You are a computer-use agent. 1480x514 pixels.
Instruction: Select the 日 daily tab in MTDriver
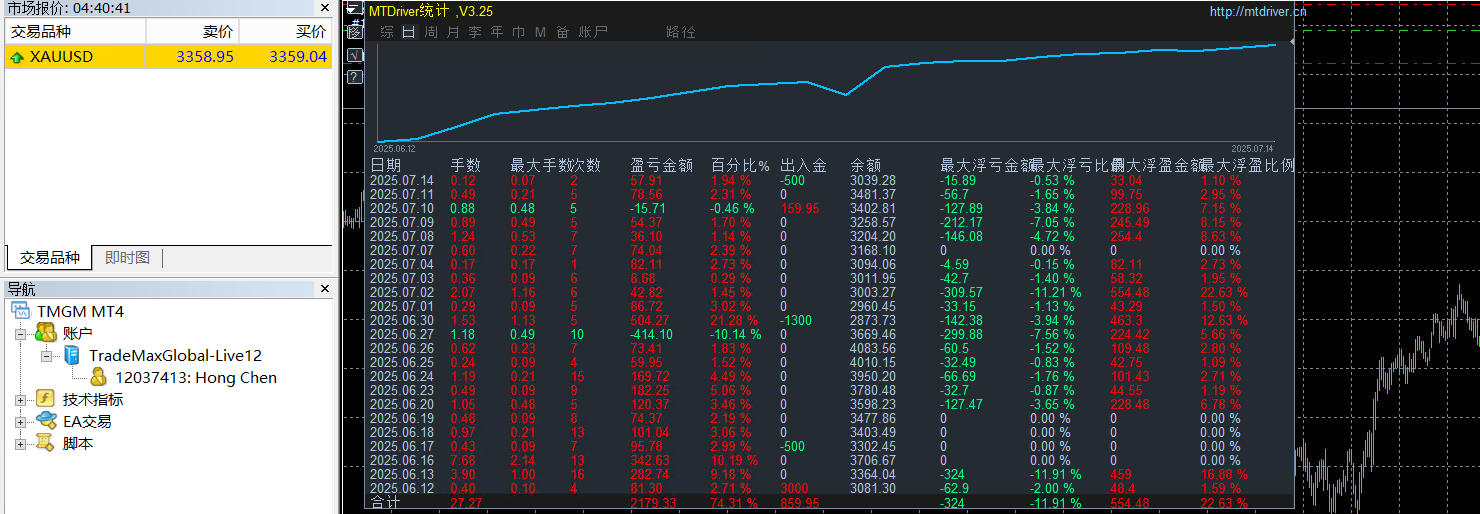pos(408,32)
